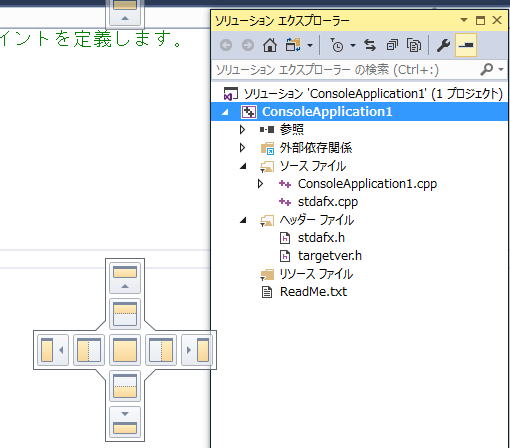Click the dock bottom half split guide
This screenshot has width=510, height=448.
(x=125, y=386)
